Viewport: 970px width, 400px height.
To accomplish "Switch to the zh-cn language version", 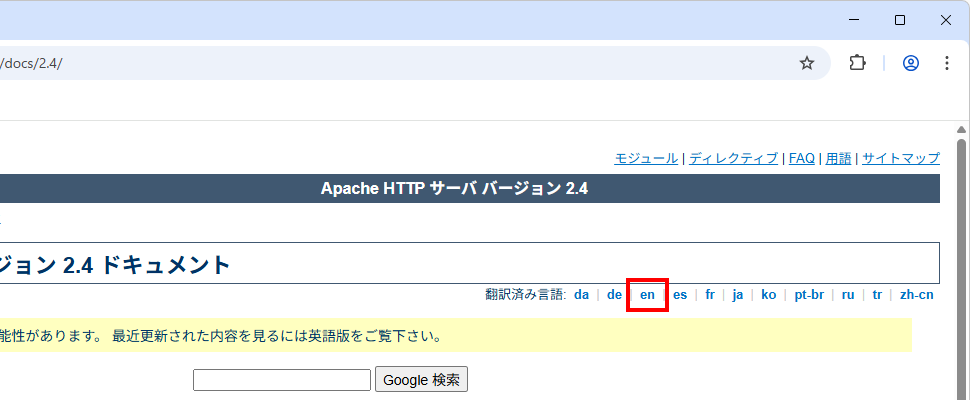I will 917,295.
